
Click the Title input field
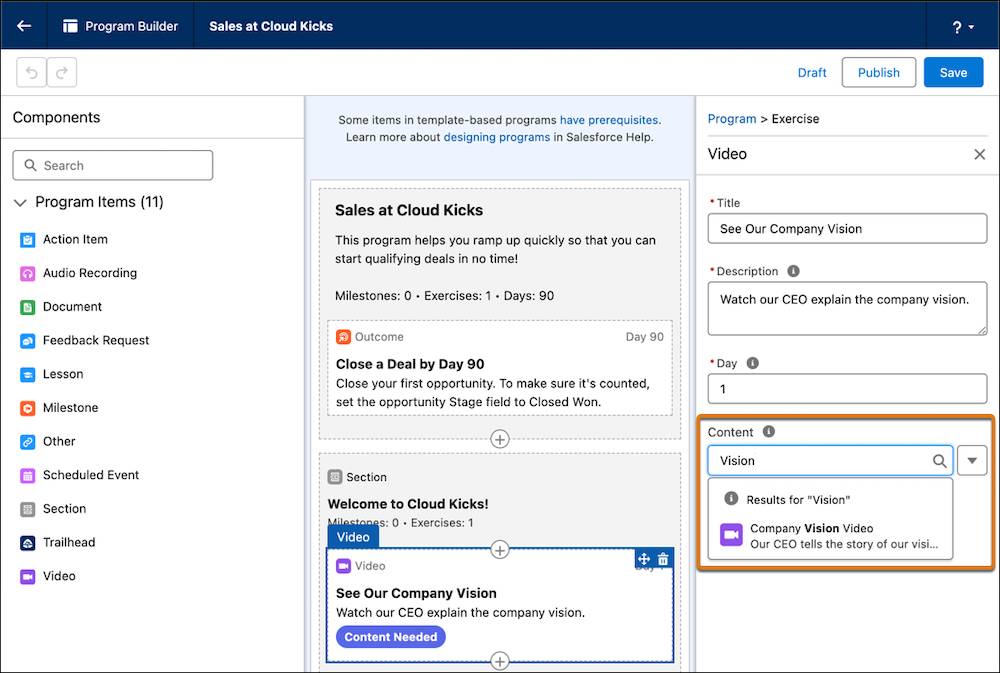point(847,228)
